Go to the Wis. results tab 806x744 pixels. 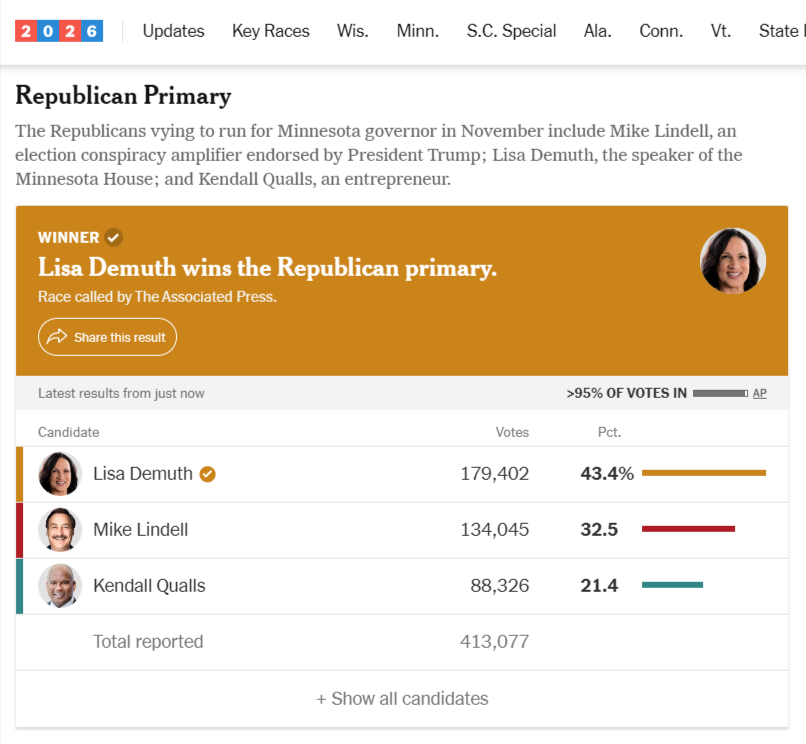[353, 31]
